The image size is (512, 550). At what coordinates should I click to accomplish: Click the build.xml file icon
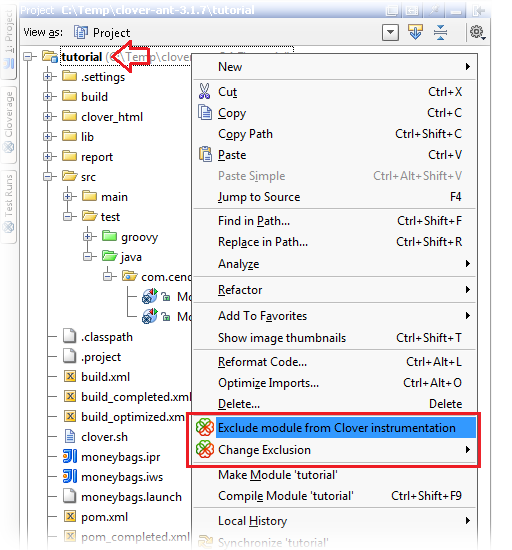coord(70,376)
